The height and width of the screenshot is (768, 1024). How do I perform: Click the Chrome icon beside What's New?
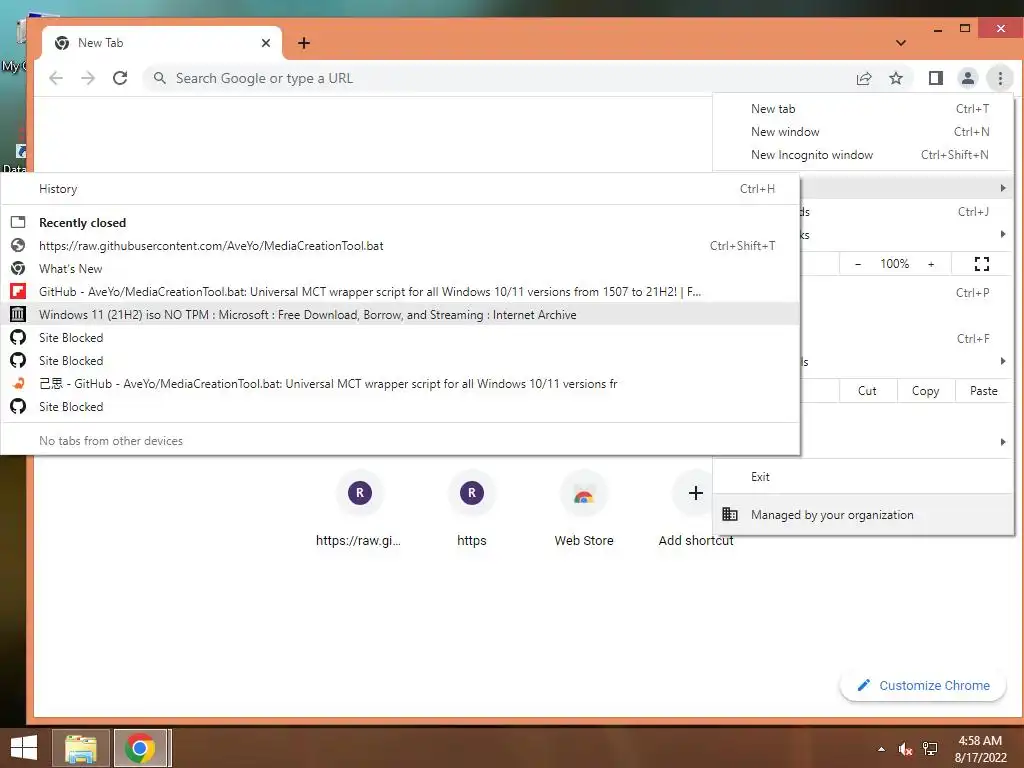tap(18, 268)
